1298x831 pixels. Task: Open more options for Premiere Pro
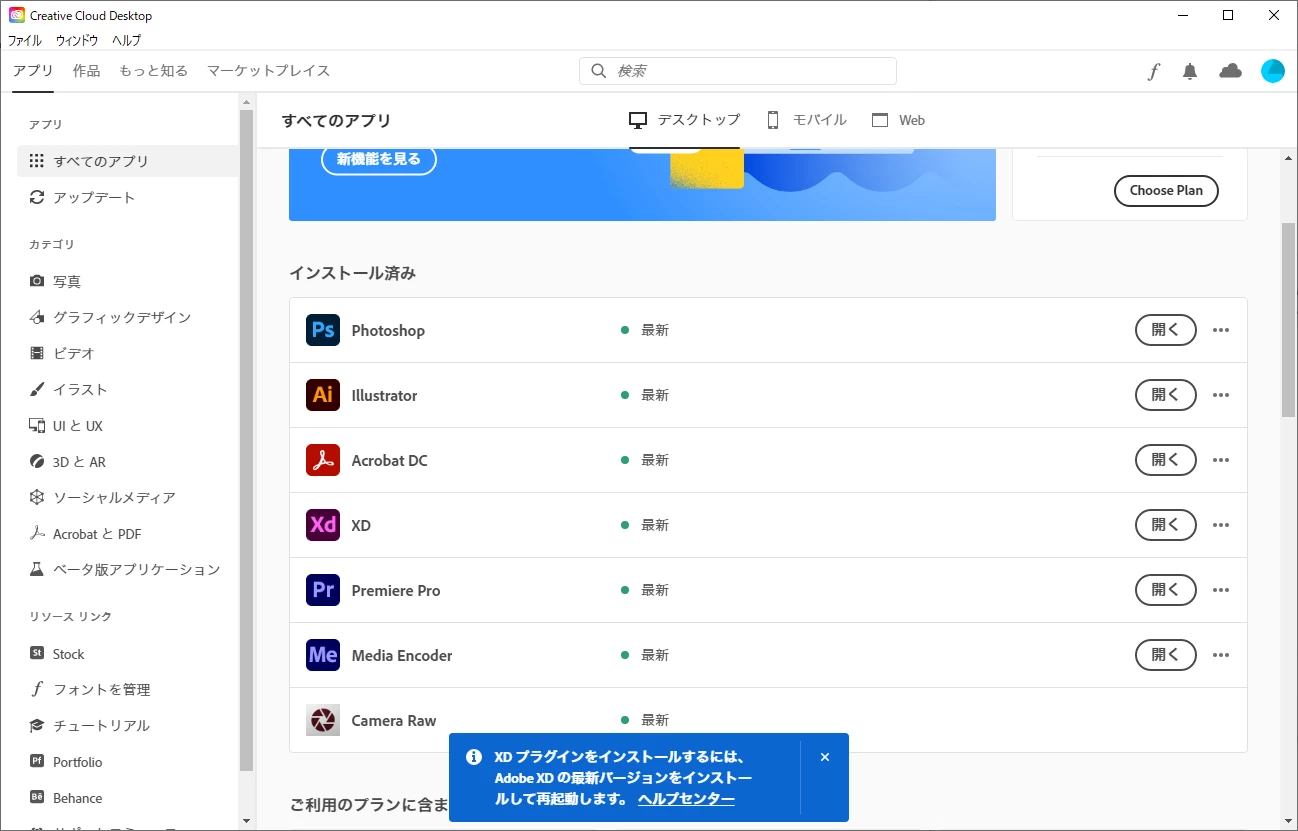tap(1220, 590)
